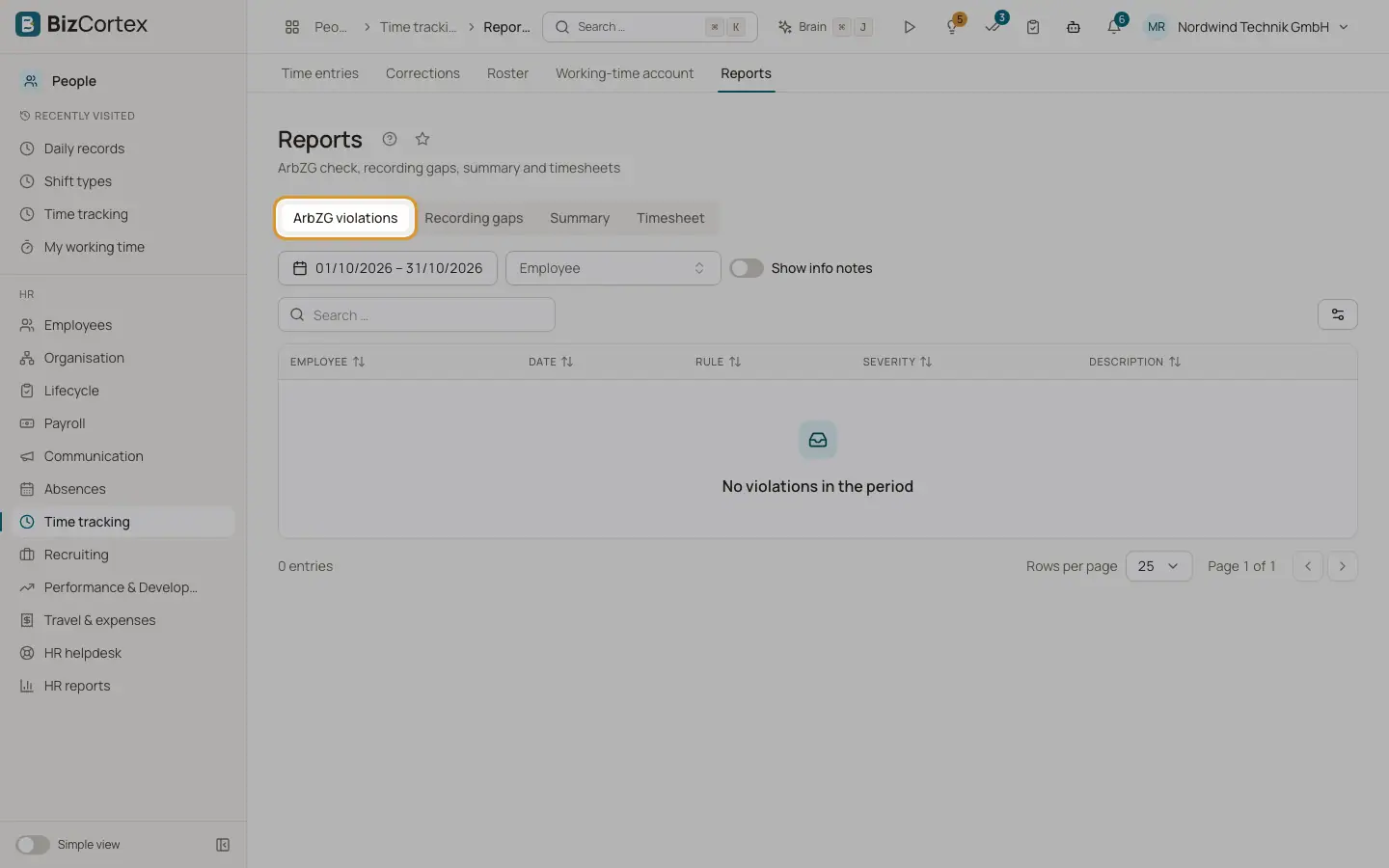
Task: Open the Roster tab
Action: click(507, 73)
